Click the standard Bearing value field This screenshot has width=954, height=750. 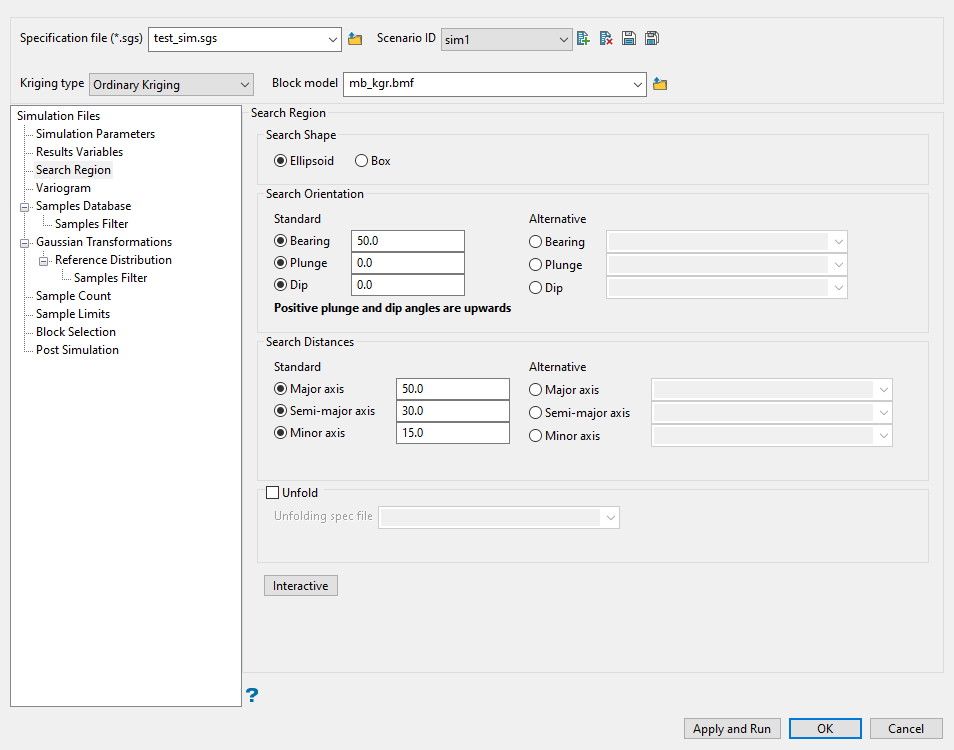[408, 241]
